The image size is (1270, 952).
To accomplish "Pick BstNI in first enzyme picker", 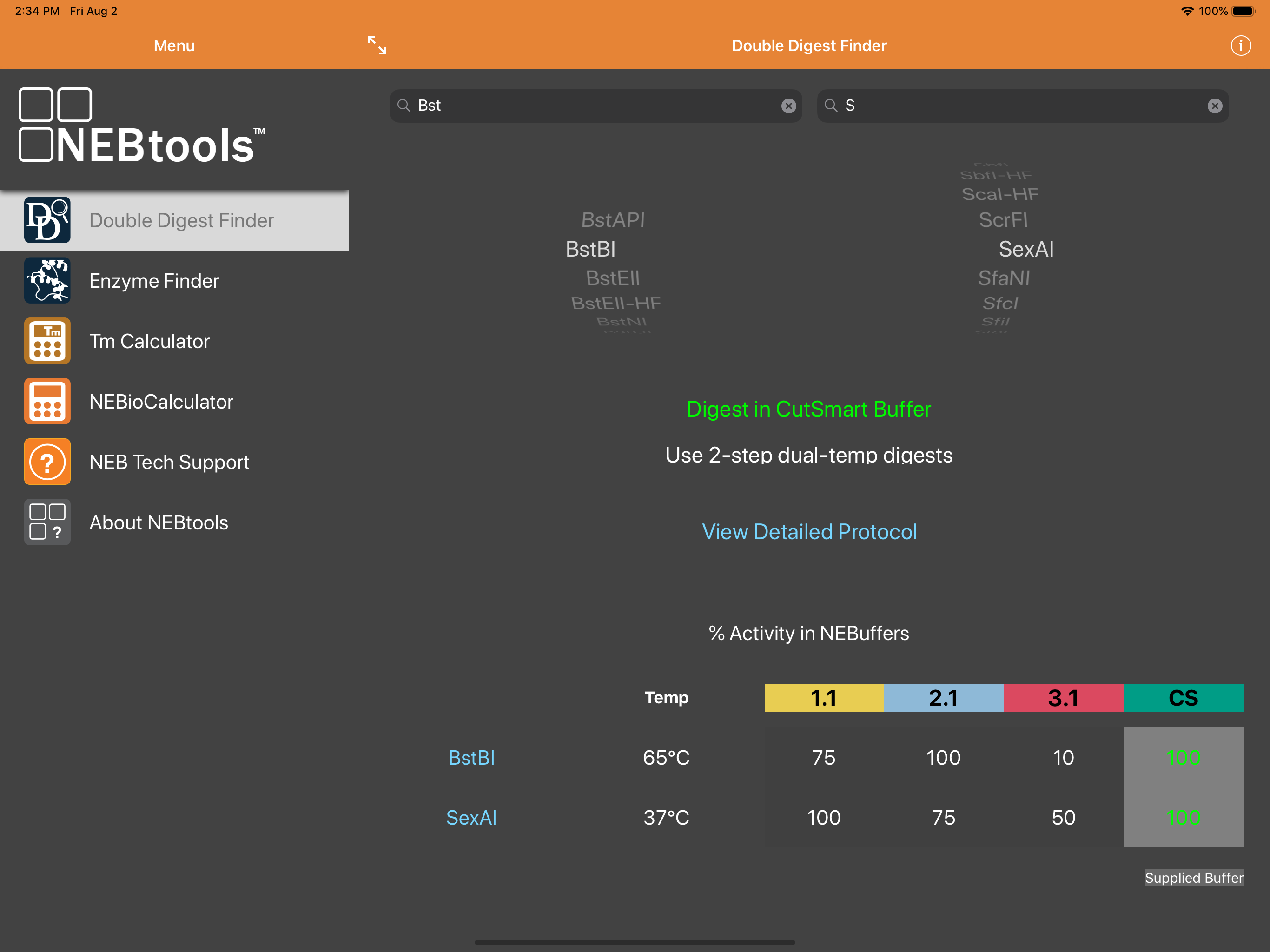I will pos(621,322).
